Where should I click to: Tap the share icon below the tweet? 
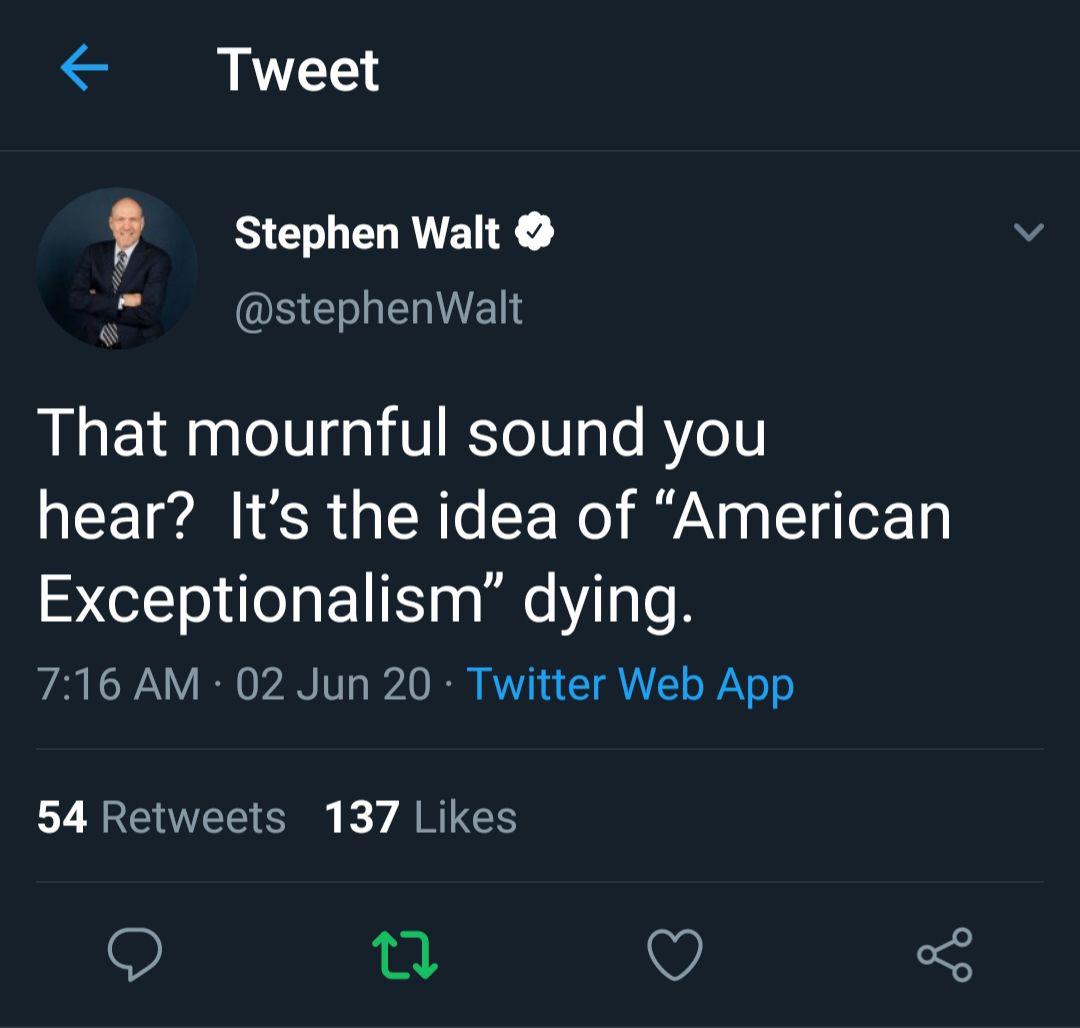(944, 953)
